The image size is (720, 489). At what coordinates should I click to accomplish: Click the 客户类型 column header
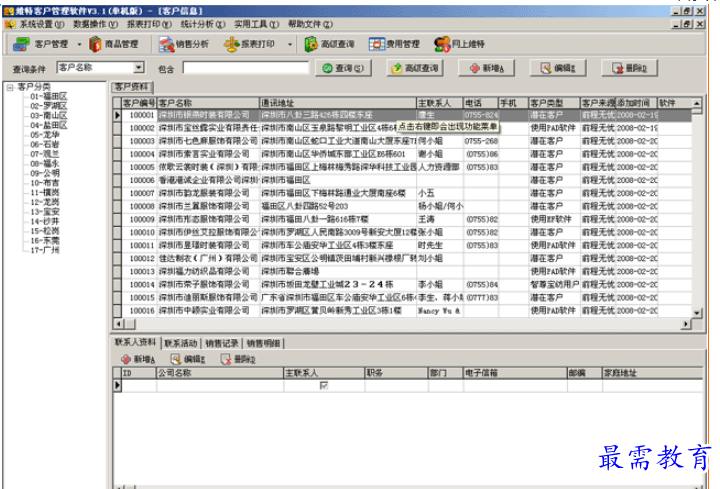click(x=554, y=103)
